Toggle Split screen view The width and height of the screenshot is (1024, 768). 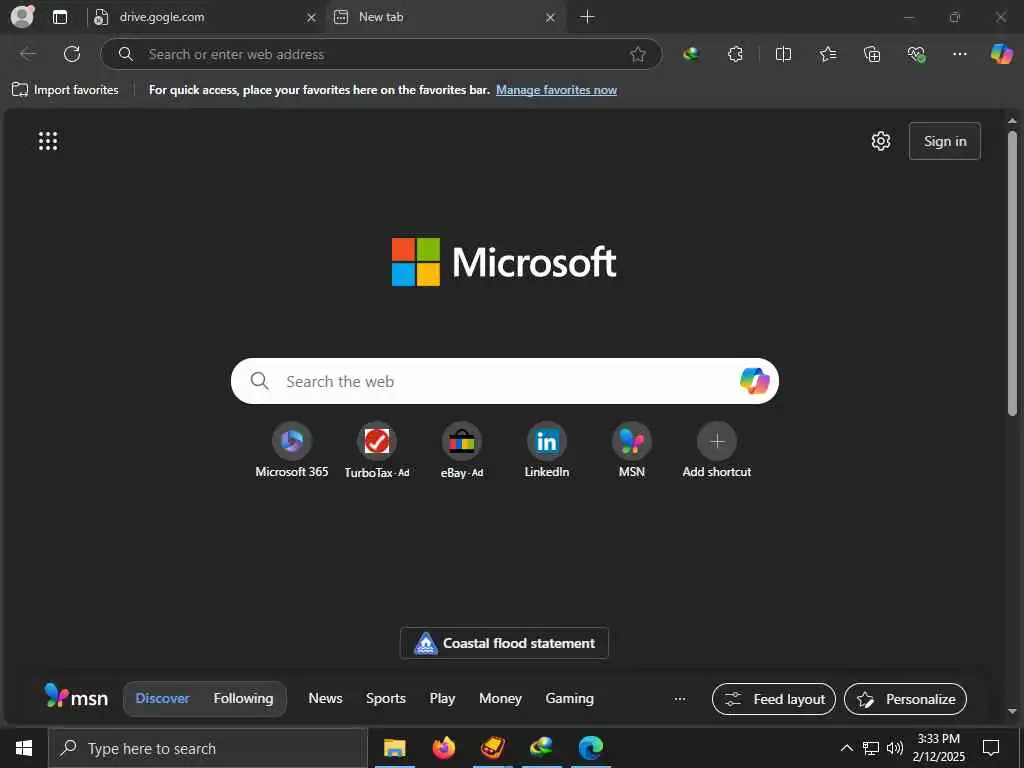(x=783, y=54)
